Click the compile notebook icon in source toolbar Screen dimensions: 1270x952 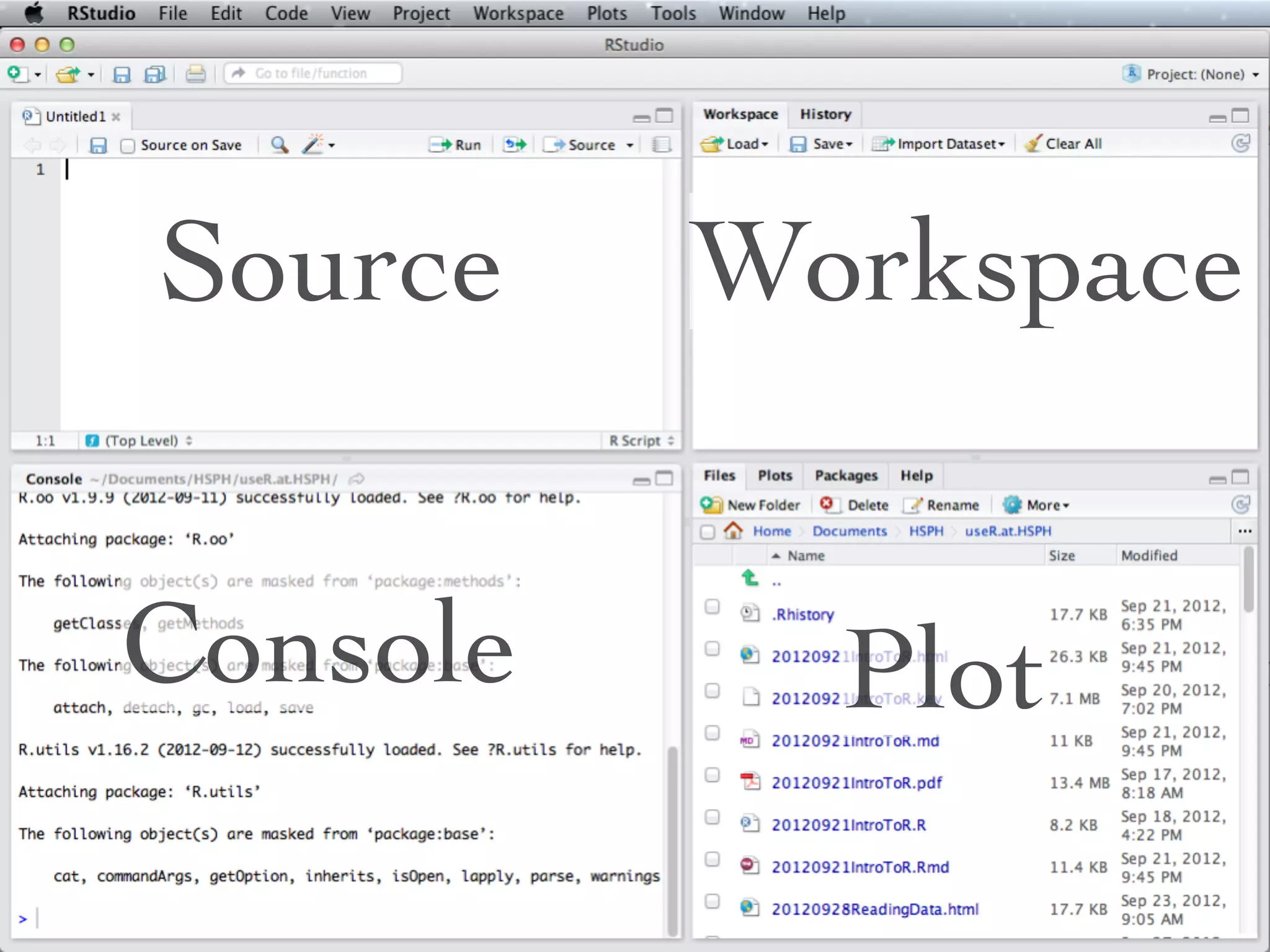coord(661,145)
